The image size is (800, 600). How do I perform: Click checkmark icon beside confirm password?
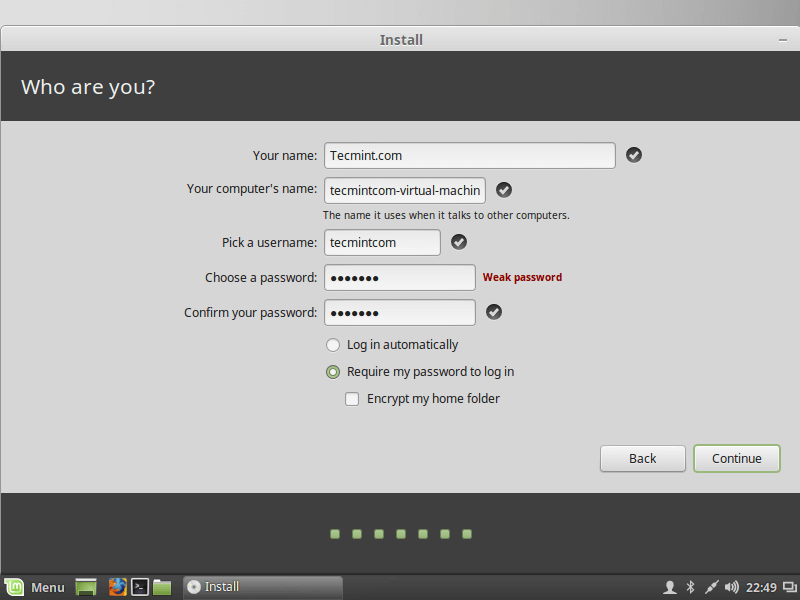pos(493,312)
